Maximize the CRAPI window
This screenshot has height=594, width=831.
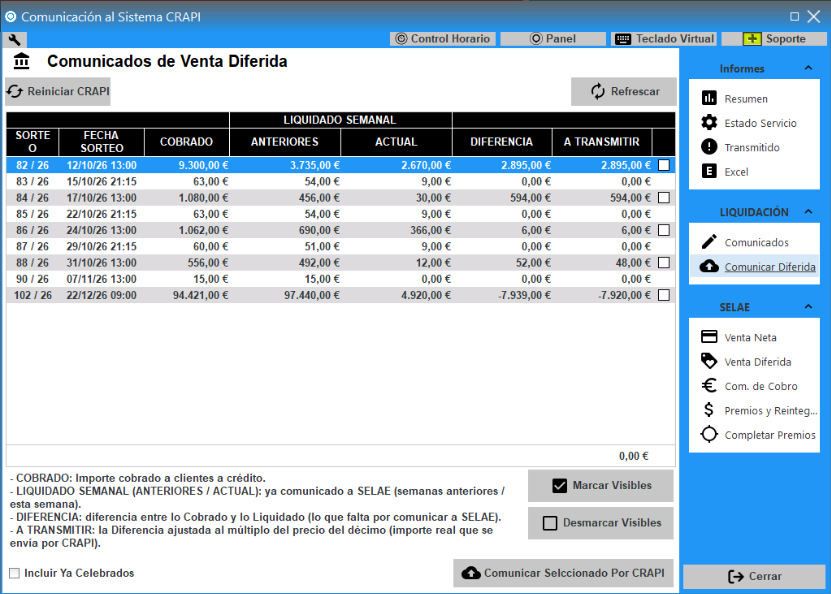tap(794, 16)
